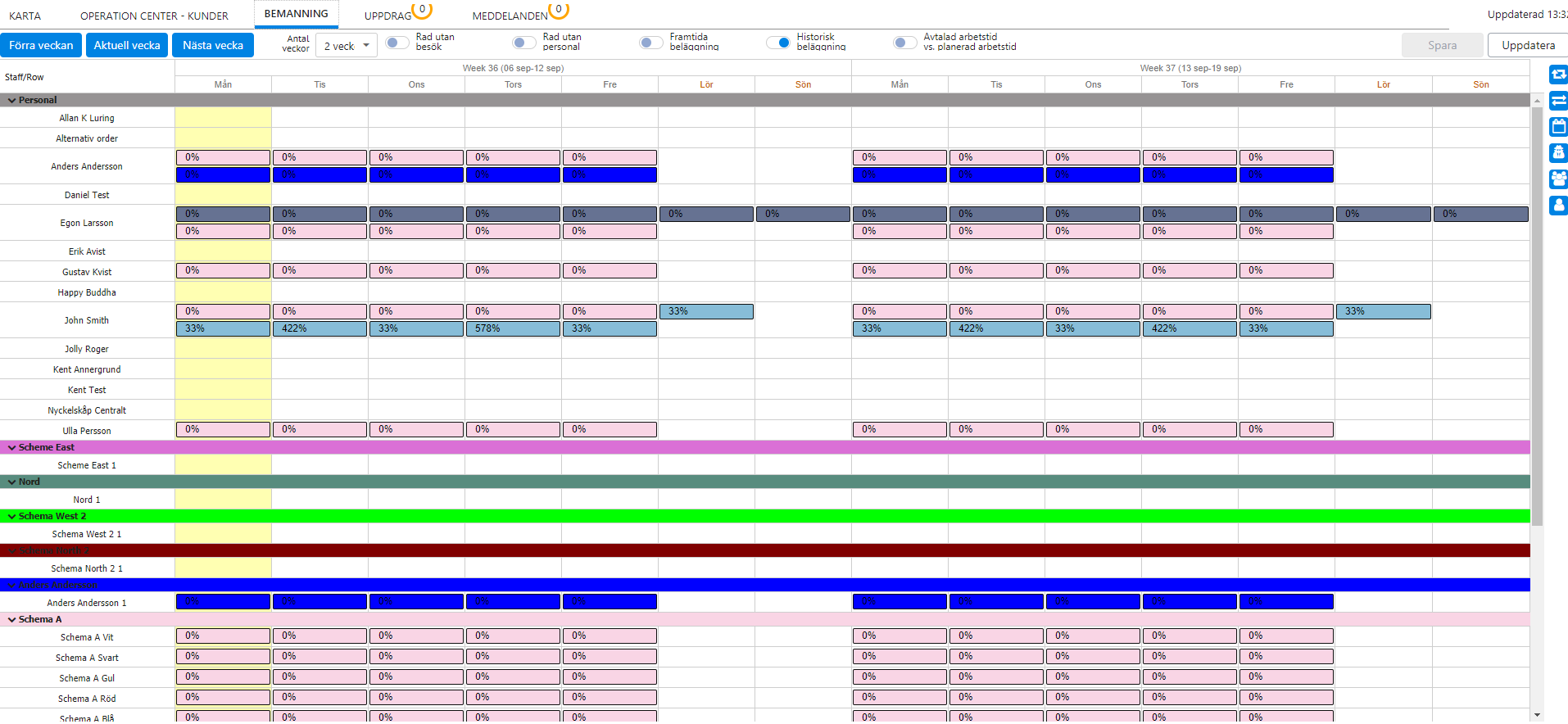
Task: Click the orange 0 badge on Meddelanden
Action: coord(559,10)
